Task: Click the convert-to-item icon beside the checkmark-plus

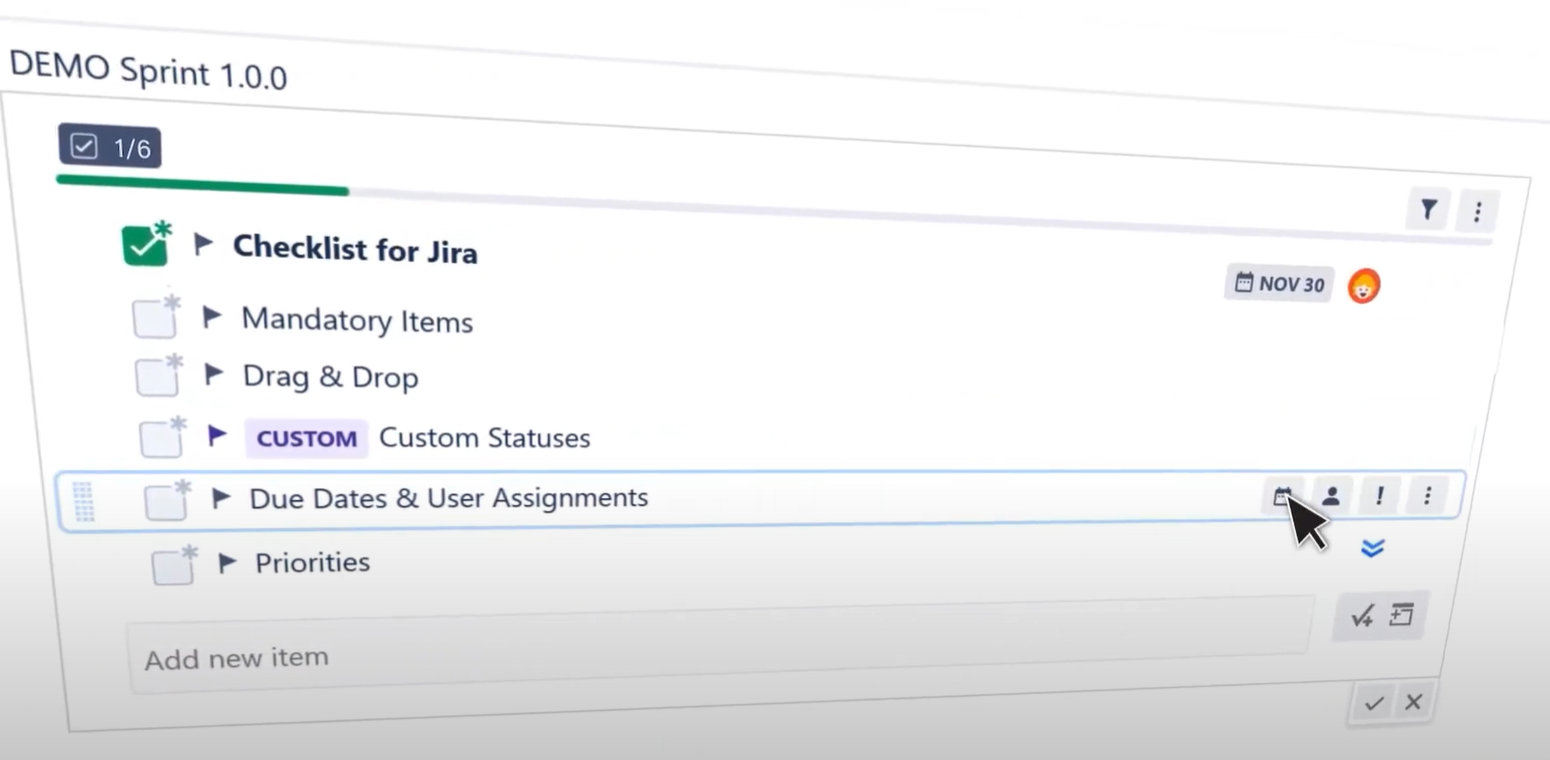Action: point(1400,615)
